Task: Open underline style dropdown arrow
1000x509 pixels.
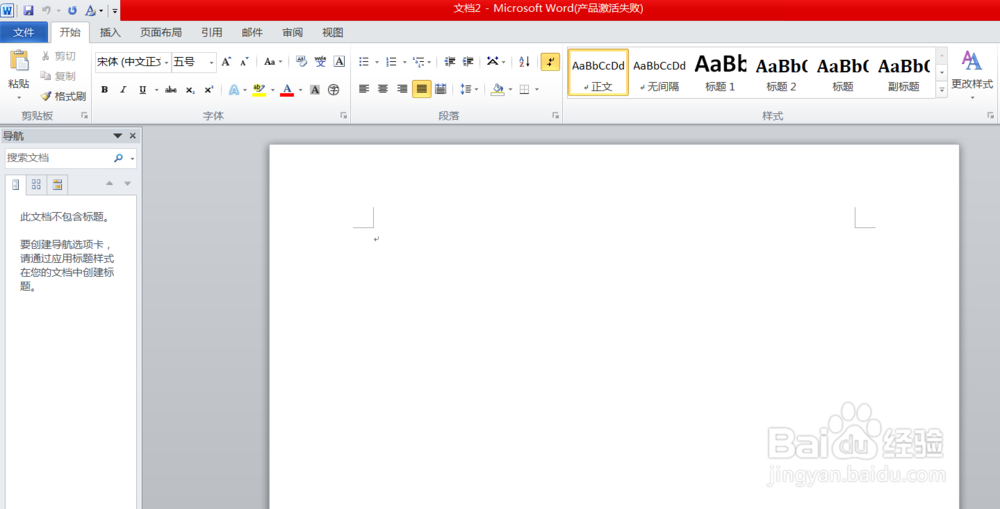Action: 156,90
